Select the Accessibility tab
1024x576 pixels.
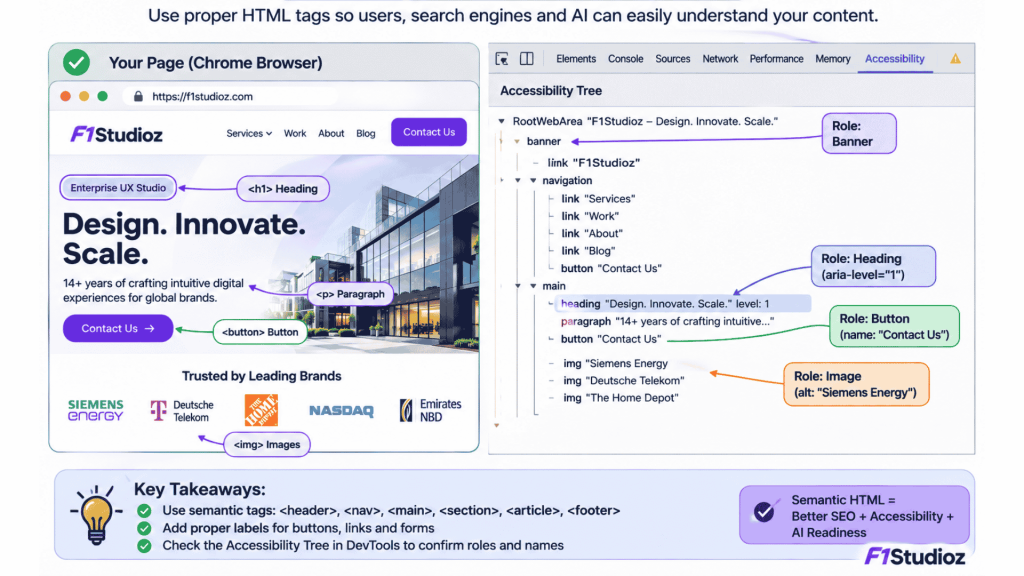tap(895, 59)
